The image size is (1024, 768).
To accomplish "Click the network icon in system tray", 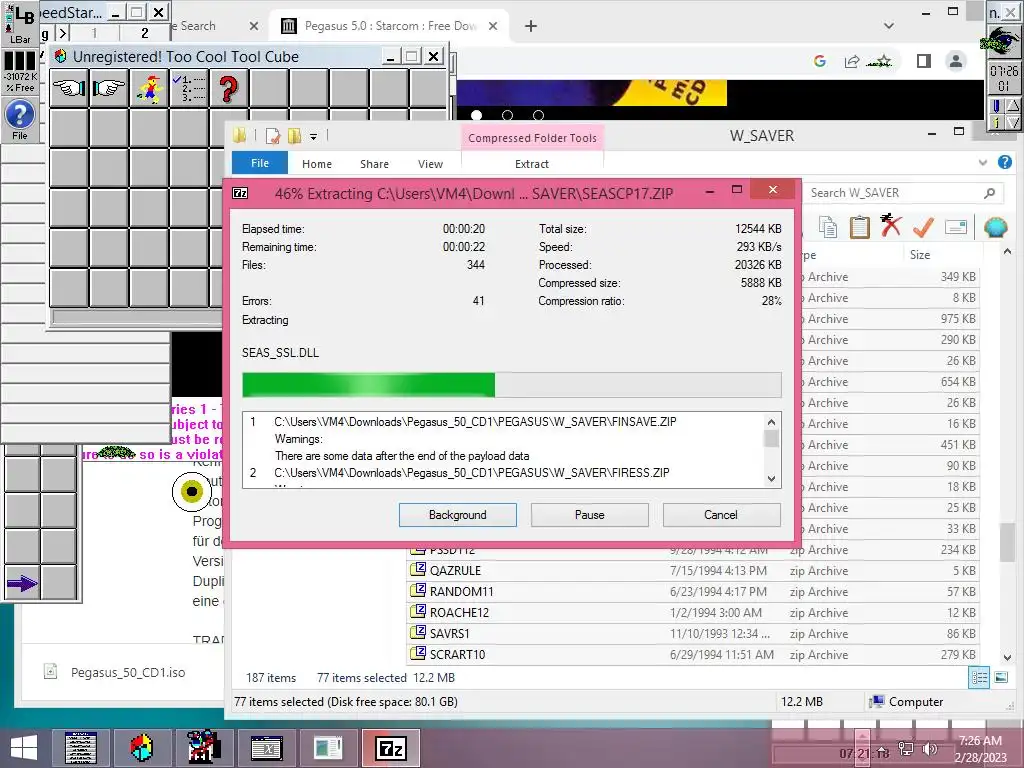I will pos(906,749).
